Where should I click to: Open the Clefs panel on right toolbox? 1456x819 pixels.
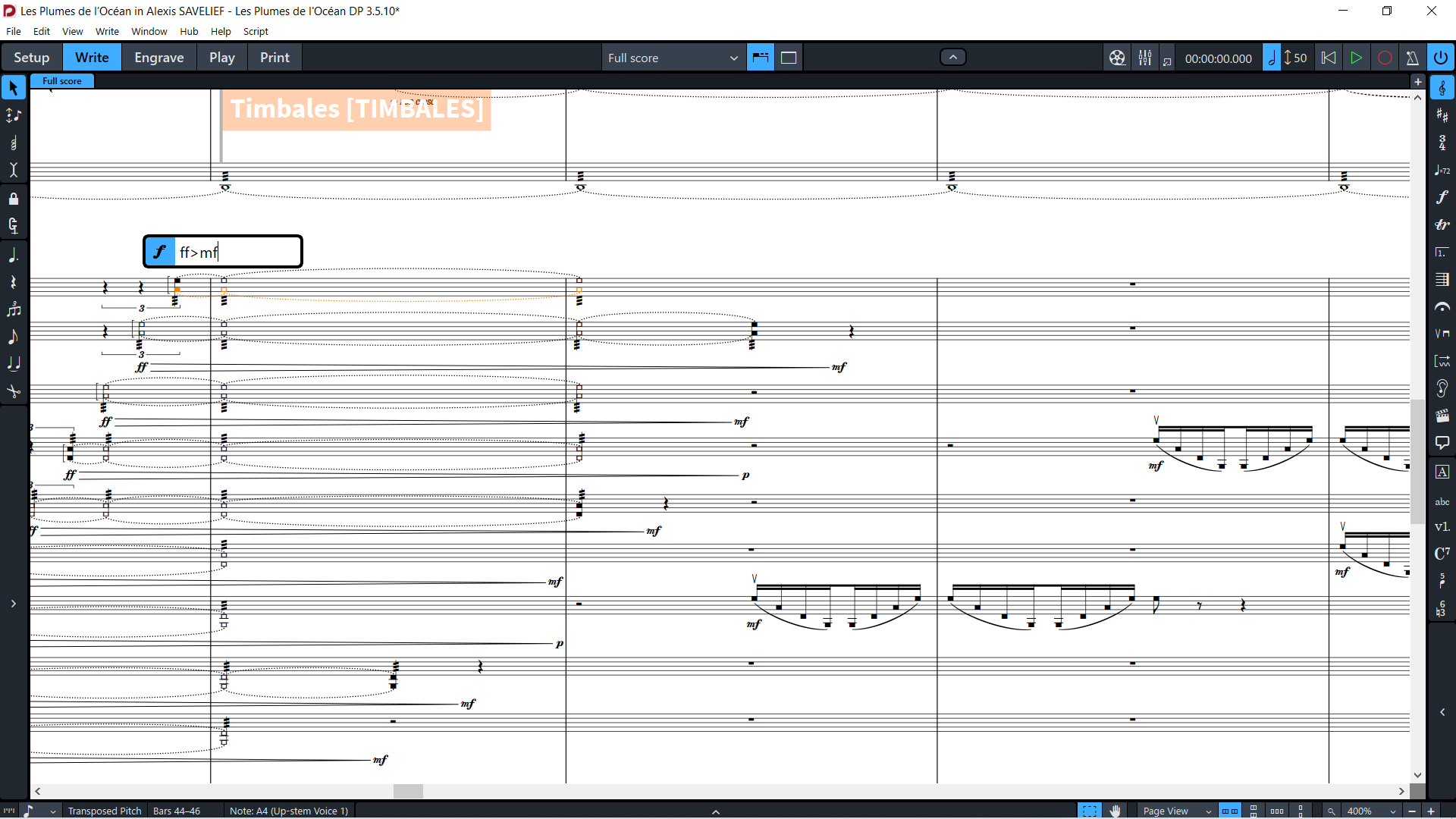coord(1442,88)
